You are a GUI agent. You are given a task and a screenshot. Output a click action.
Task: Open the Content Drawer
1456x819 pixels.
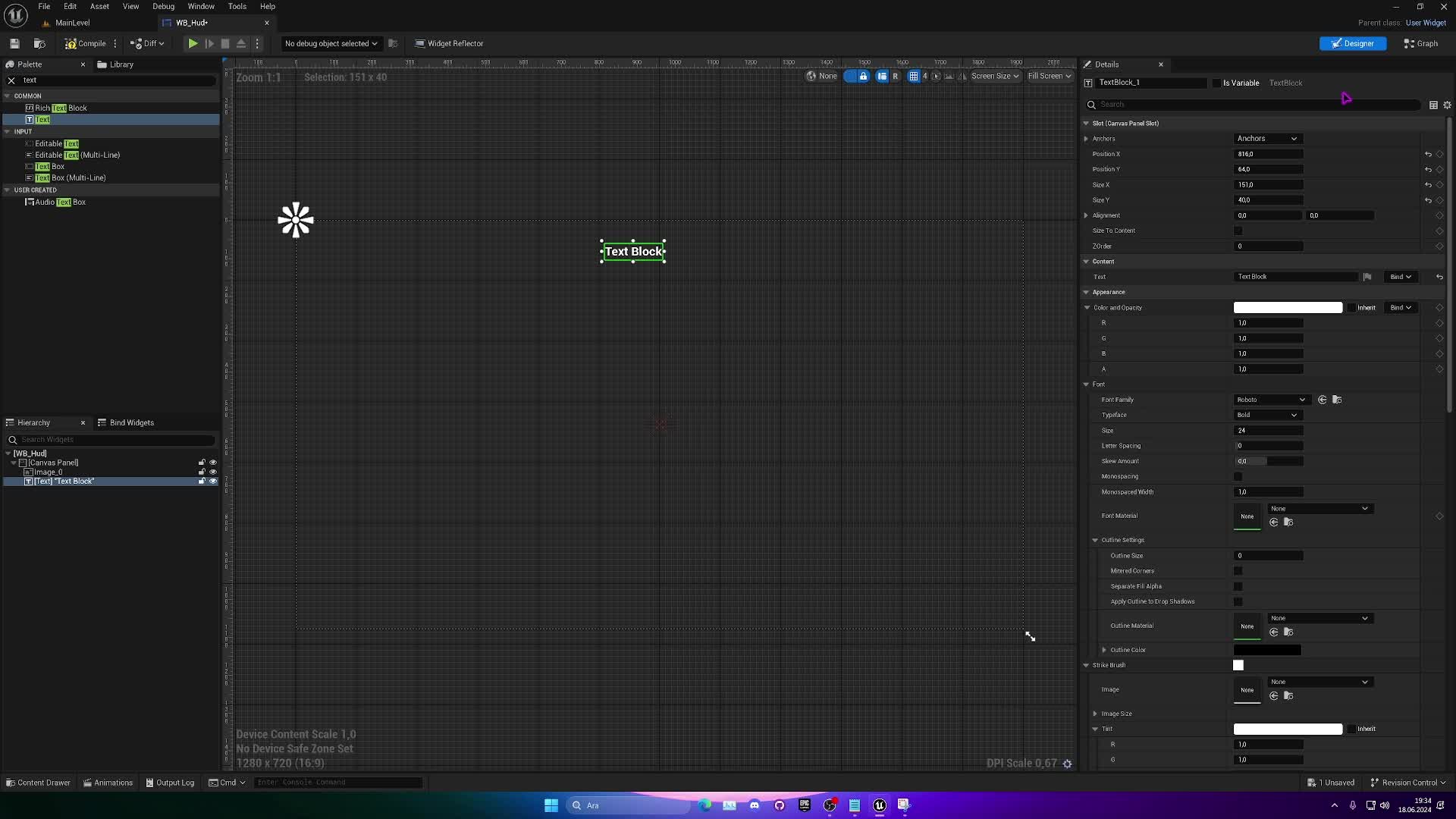click(38, 783)
